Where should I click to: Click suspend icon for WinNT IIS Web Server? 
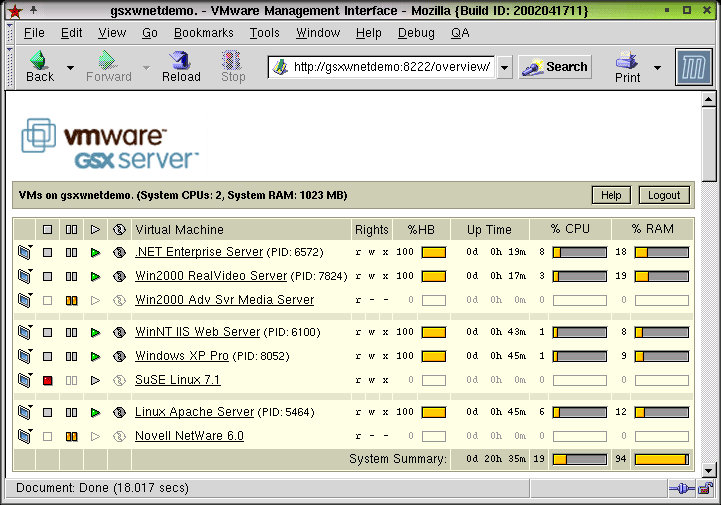pyautogui.click(x=71, y=333)
